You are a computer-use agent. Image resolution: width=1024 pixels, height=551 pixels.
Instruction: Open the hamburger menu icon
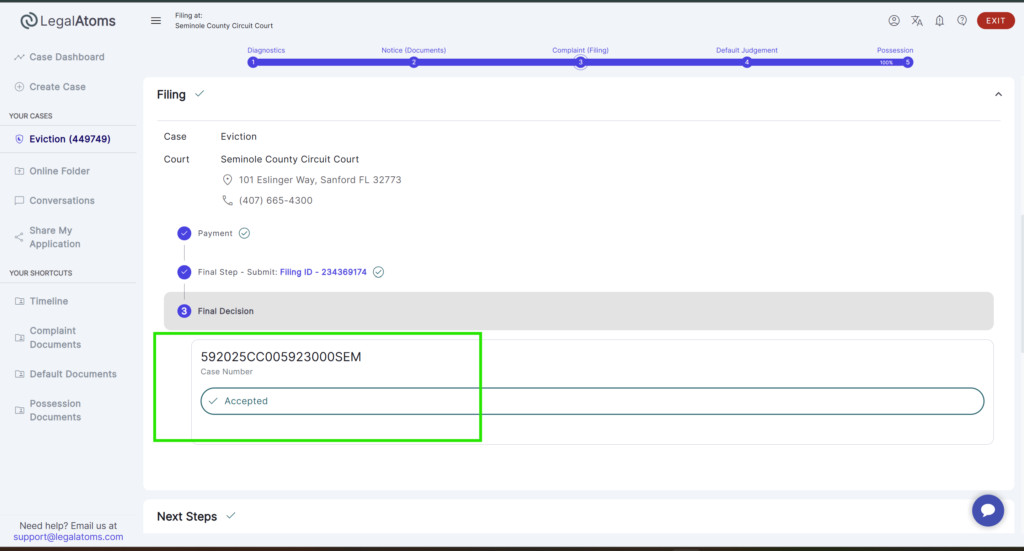pyautogui.click(x=155, y=21)
